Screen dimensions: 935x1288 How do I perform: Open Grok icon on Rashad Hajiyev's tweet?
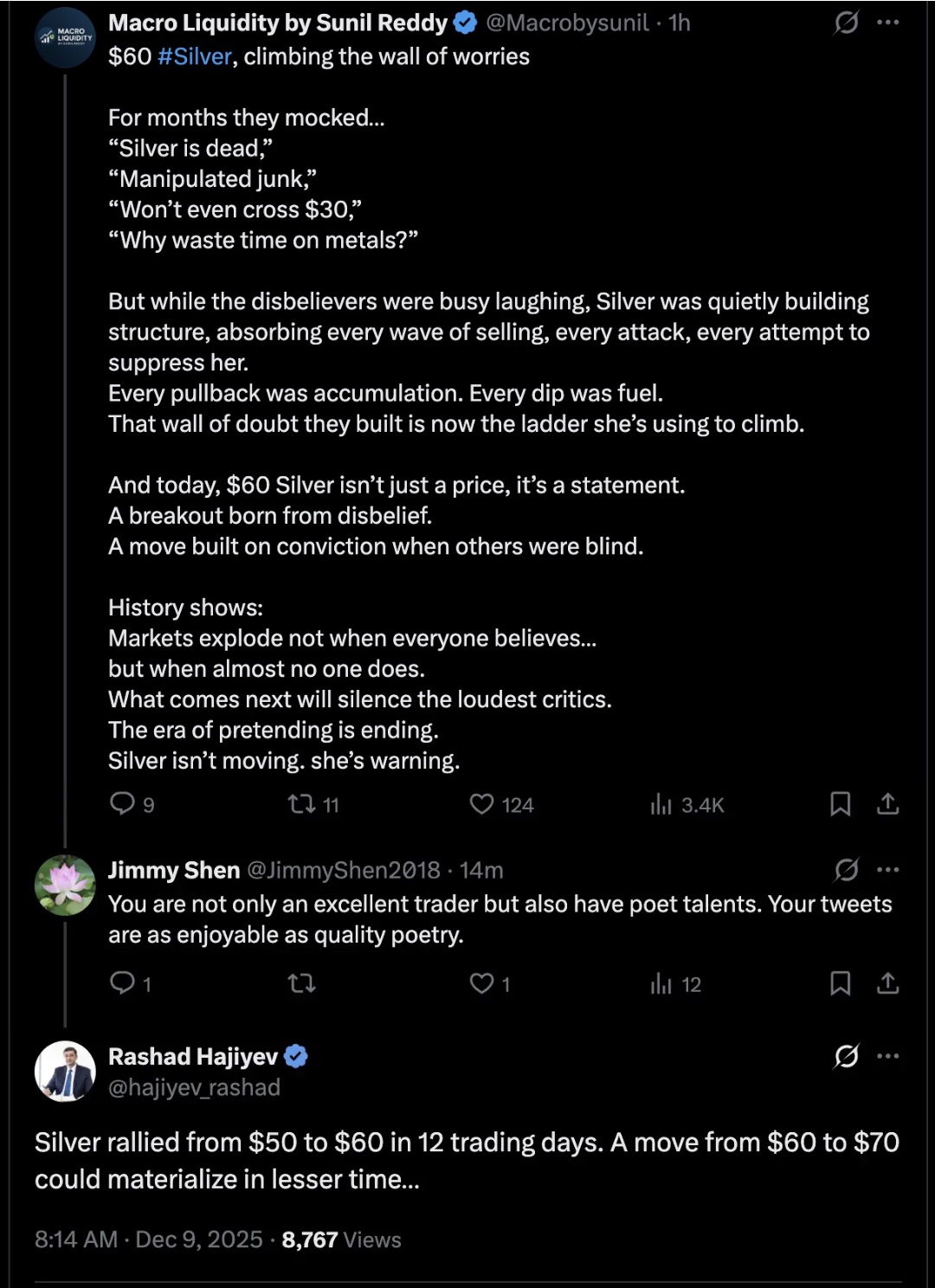846,1056
